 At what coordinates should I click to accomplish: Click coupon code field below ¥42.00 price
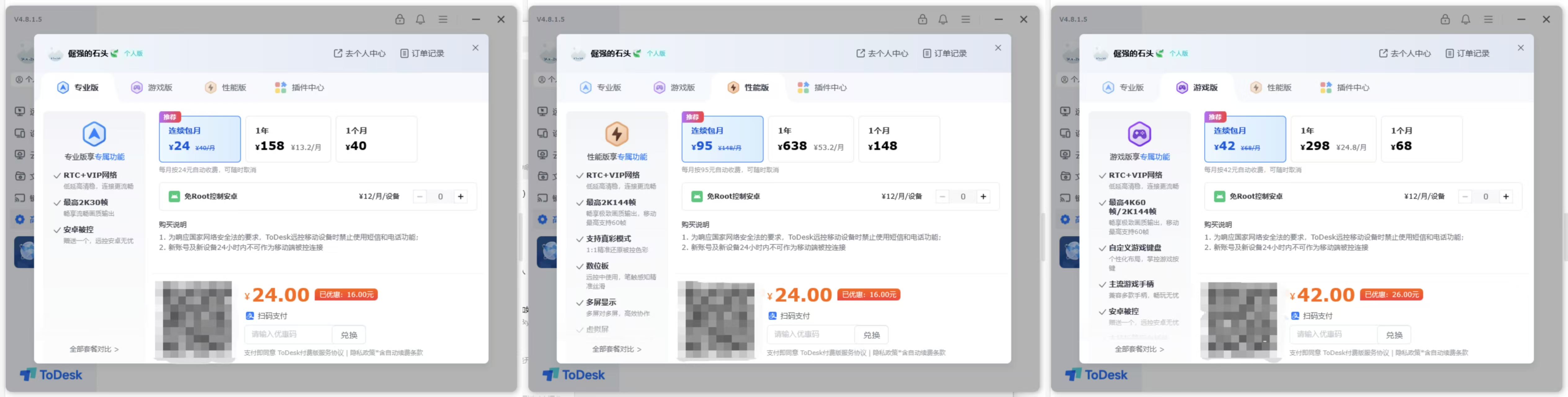coord(1333,334)
